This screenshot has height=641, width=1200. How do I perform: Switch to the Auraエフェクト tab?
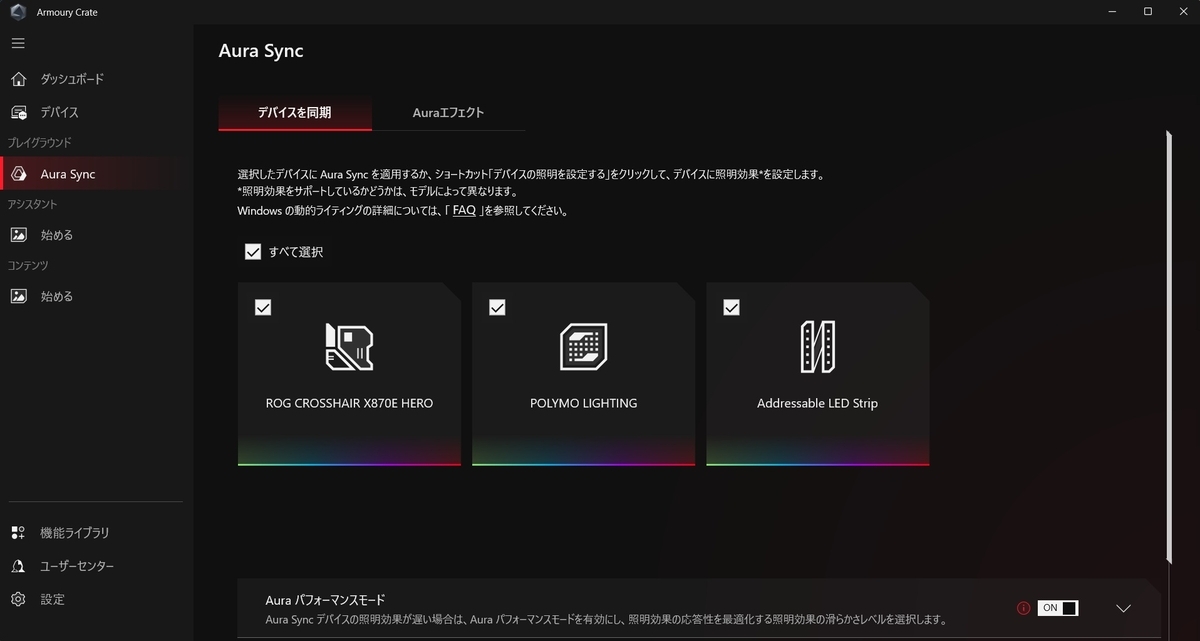click(x=448, y=113)
